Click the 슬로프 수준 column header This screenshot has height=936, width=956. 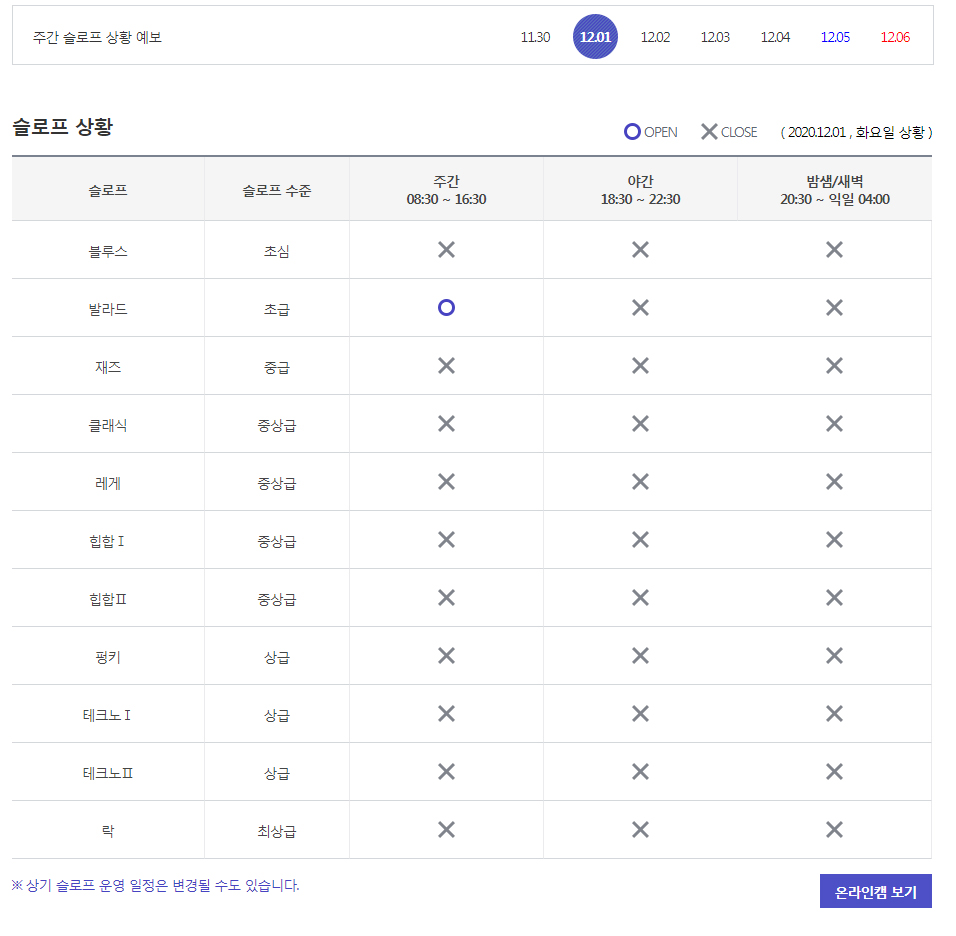tap(276, 190)
